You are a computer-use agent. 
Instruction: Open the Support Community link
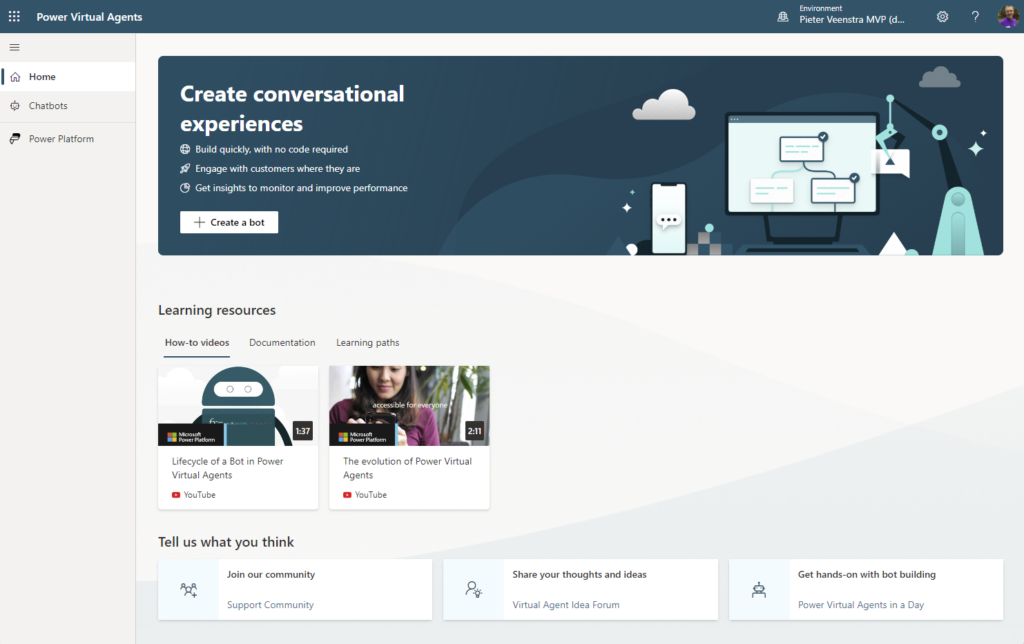pos(270,605)
